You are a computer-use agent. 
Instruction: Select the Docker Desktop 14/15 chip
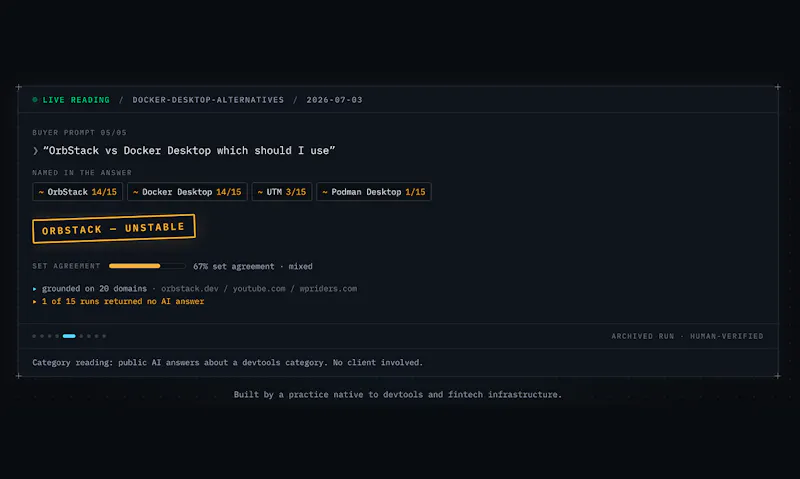pos(187,192)
